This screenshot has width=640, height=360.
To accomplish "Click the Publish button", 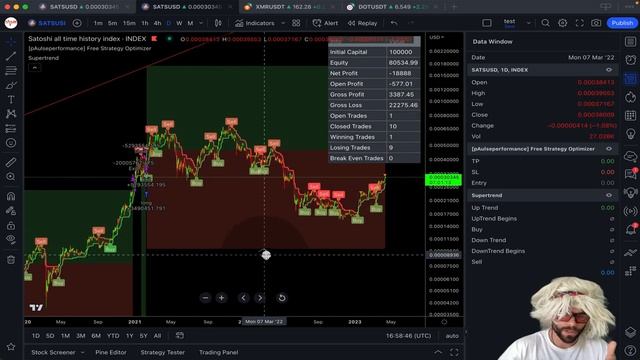I will click(x=622, y=23).
